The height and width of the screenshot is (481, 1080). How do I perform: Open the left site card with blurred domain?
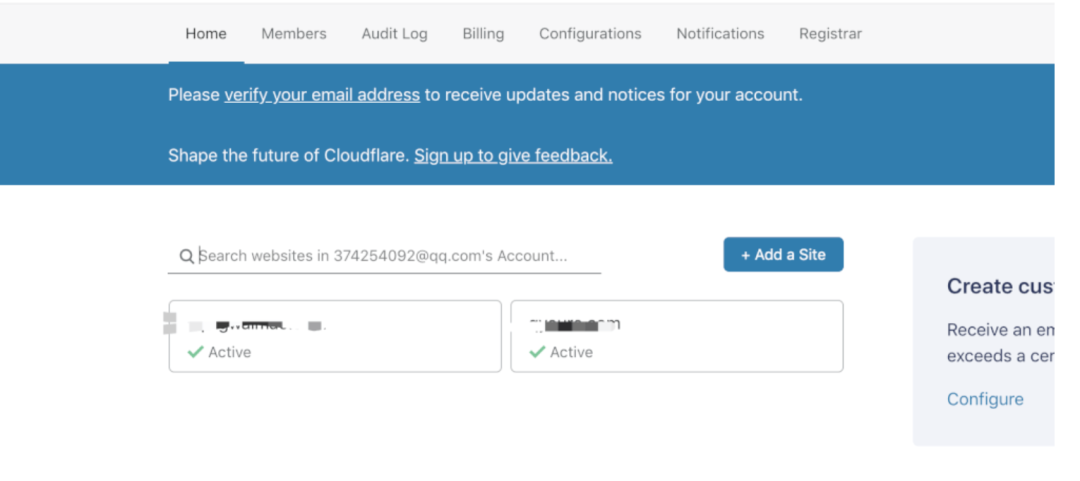(x=335, y=336)
